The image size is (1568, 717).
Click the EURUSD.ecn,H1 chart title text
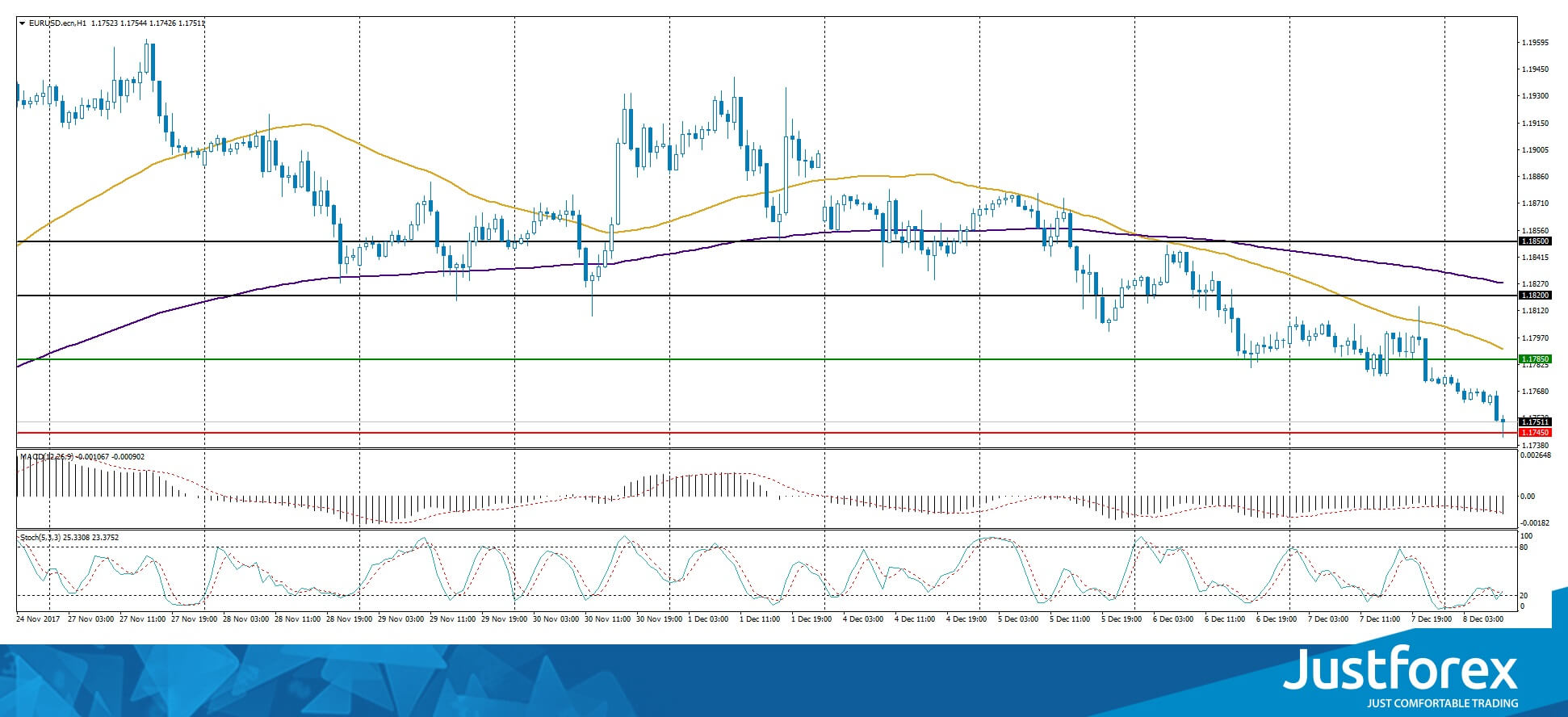pos(57,23)
